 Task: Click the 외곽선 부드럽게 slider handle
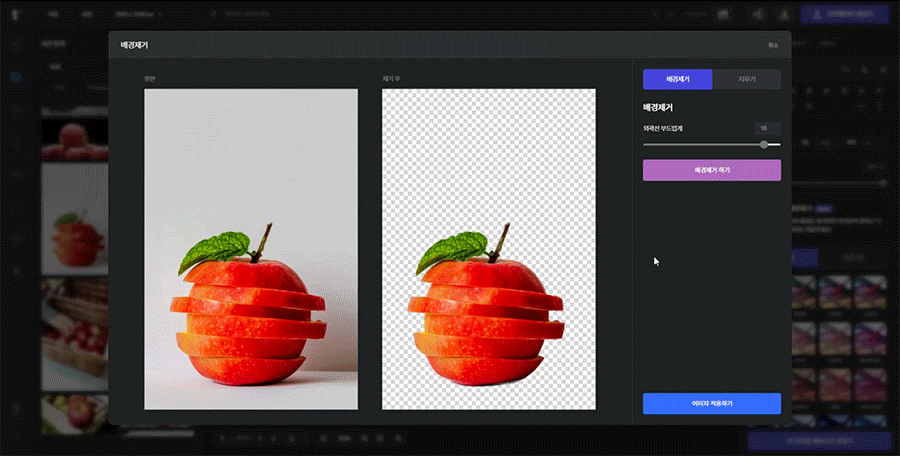click(764, 144)
